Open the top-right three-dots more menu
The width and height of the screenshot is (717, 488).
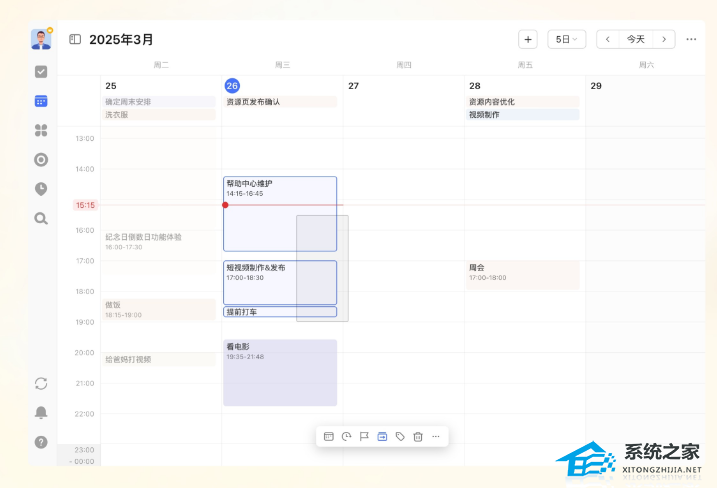(691, 39)
